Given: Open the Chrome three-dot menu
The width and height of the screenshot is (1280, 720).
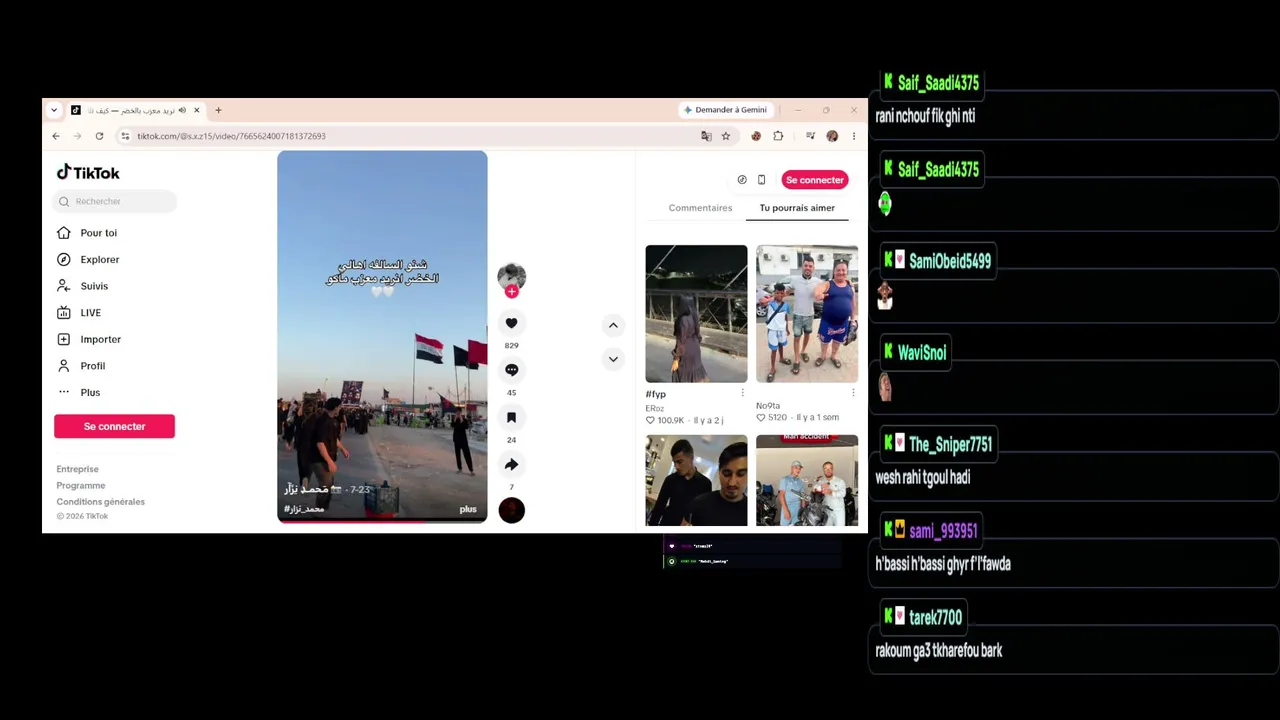Looking at the screenshot, I should 853,136.
